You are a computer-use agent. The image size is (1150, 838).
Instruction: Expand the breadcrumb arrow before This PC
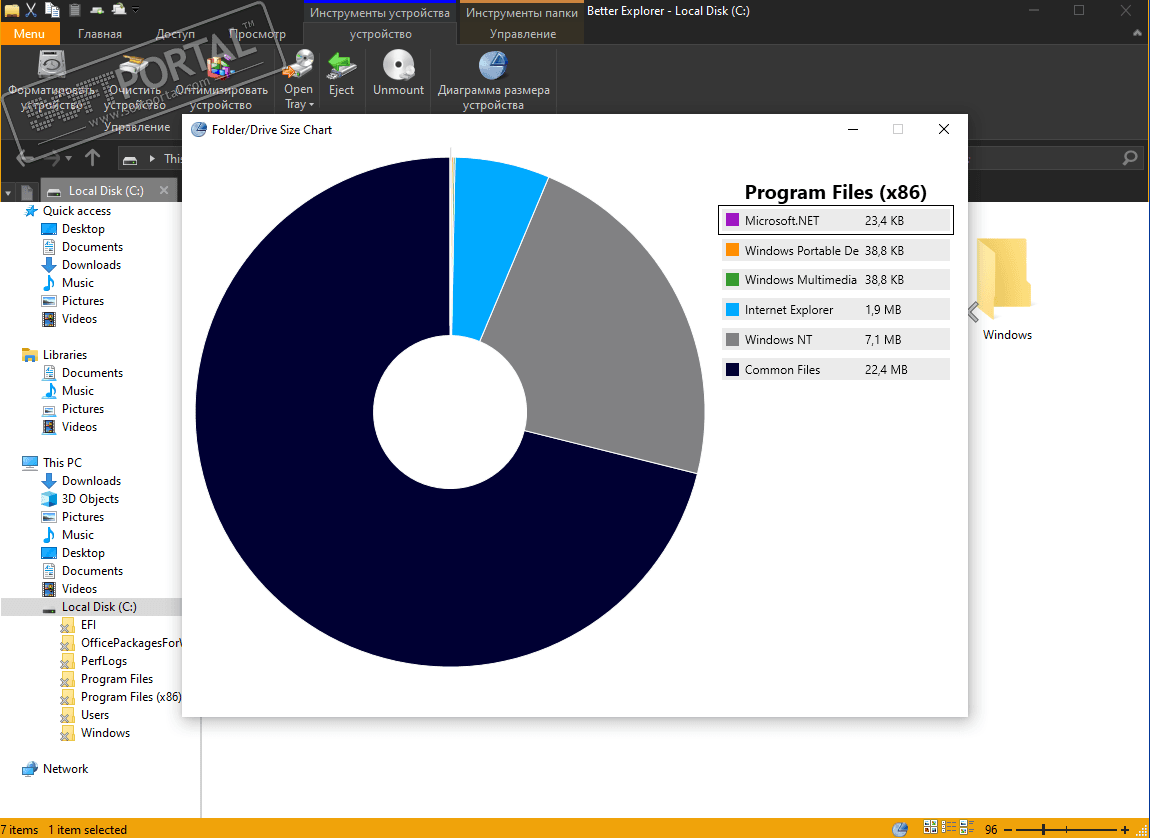(x=153, y=158)
